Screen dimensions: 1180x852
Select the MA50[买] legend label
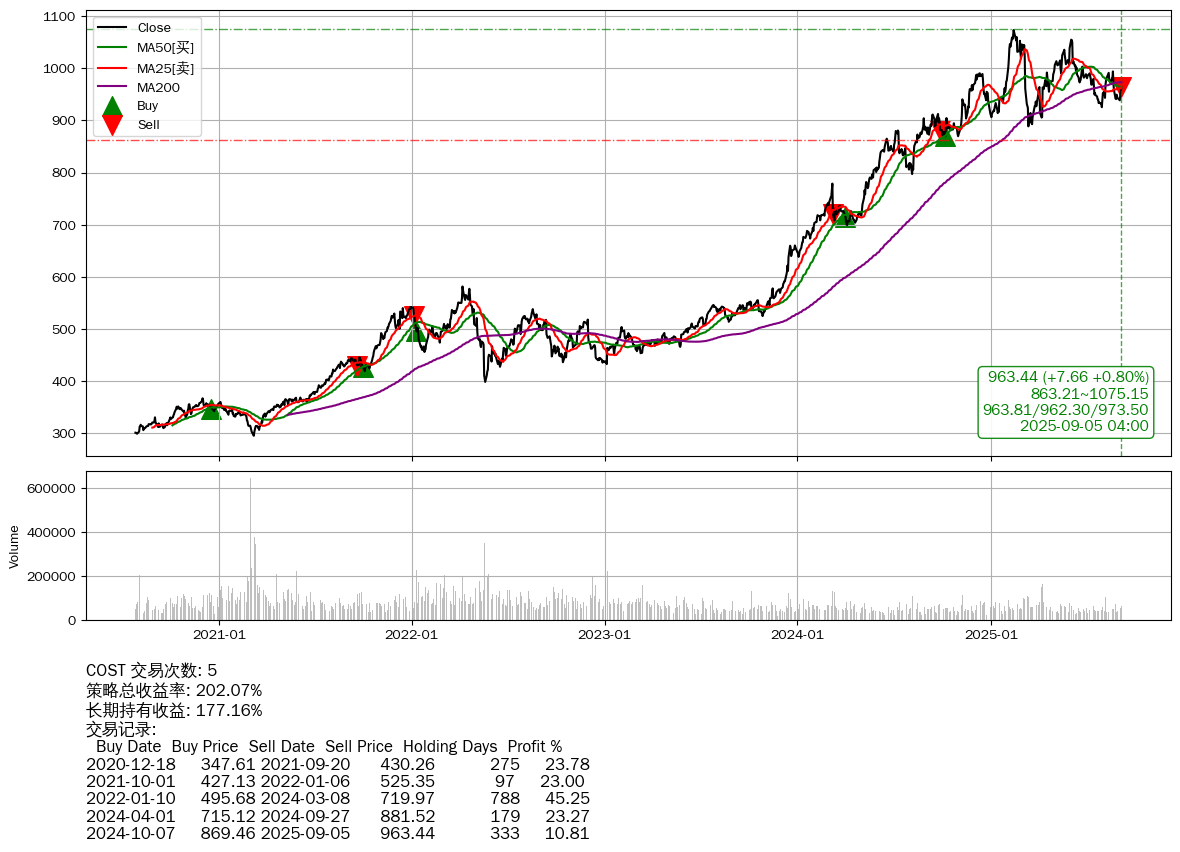click(165, 48)
